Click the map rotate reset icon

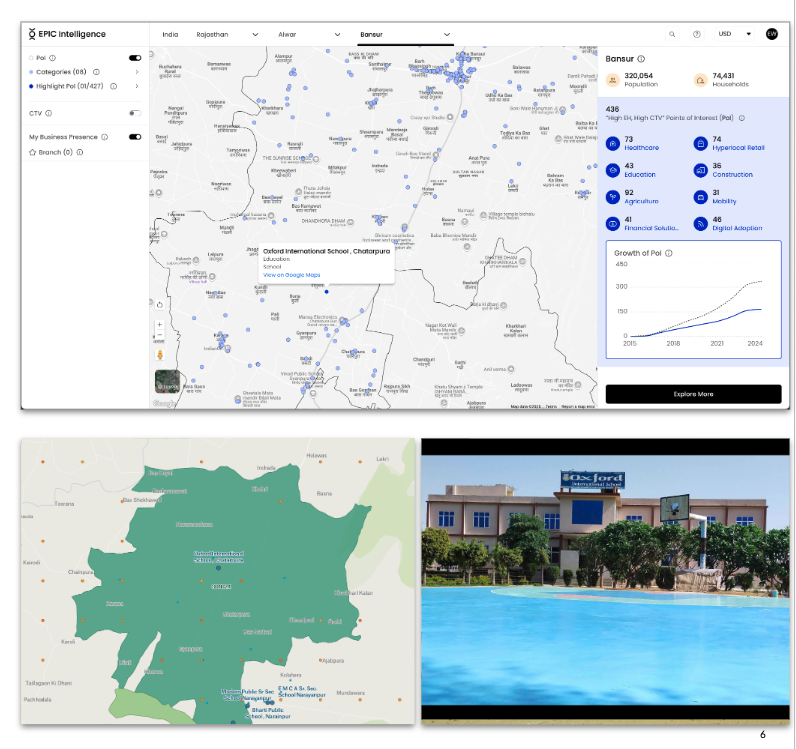(x=159, y=305)
